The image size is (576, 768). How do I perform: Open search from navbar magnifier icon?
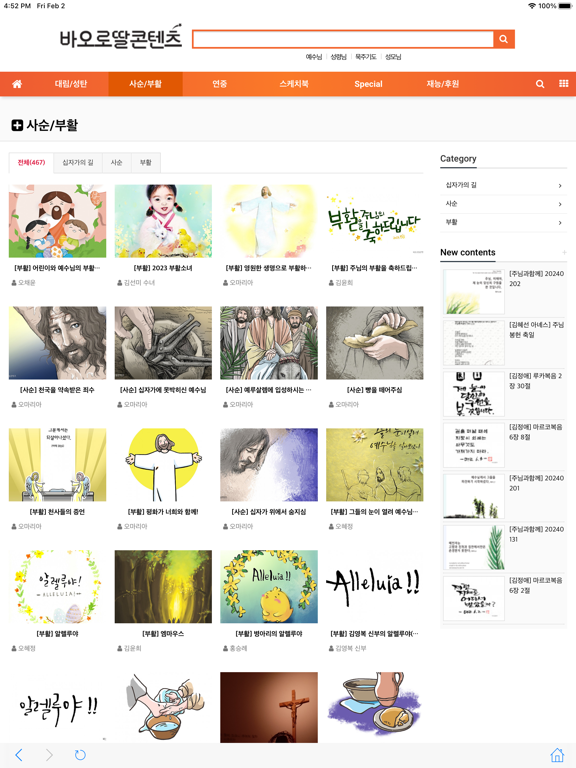(540, 84)
